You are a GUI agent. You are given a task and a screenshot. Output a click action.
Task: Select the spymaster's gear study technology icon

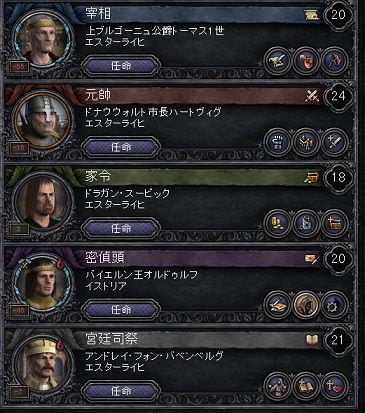tap(333, 305)
